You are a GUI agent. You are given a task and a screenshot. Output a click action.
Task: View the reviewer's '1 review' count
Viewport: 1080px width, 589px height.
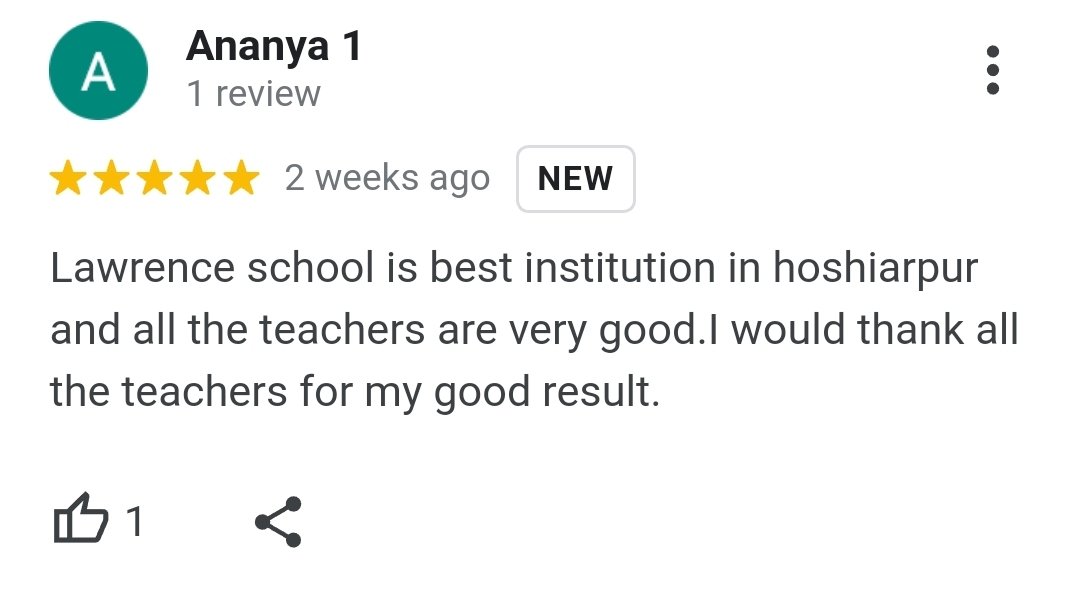[253, 94]
